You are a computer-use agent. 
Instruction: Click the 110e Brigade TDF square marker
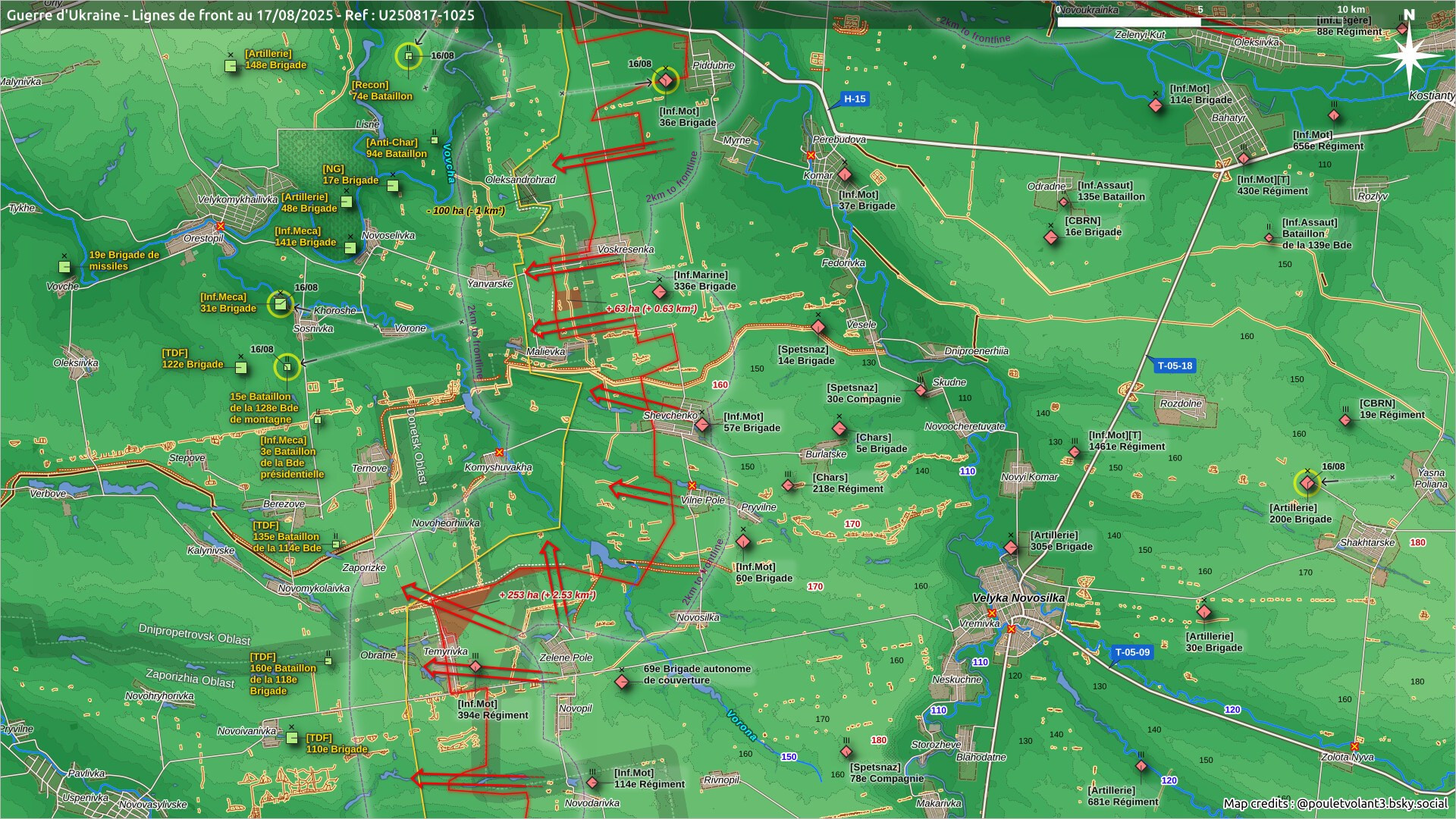click(292, 738)
